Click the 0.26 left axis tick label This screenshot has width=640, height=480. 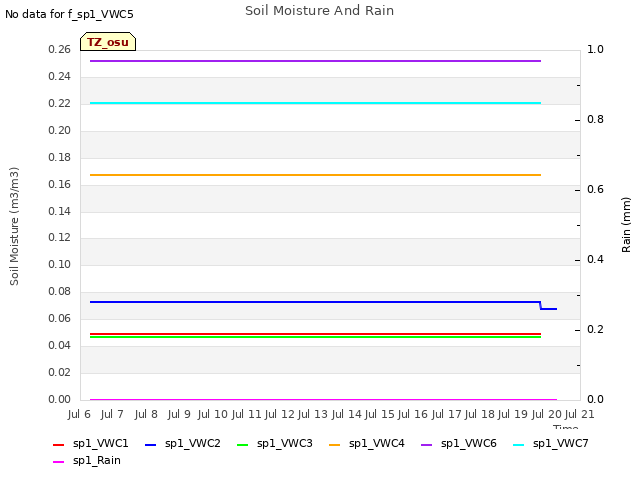tap(60, 49)
